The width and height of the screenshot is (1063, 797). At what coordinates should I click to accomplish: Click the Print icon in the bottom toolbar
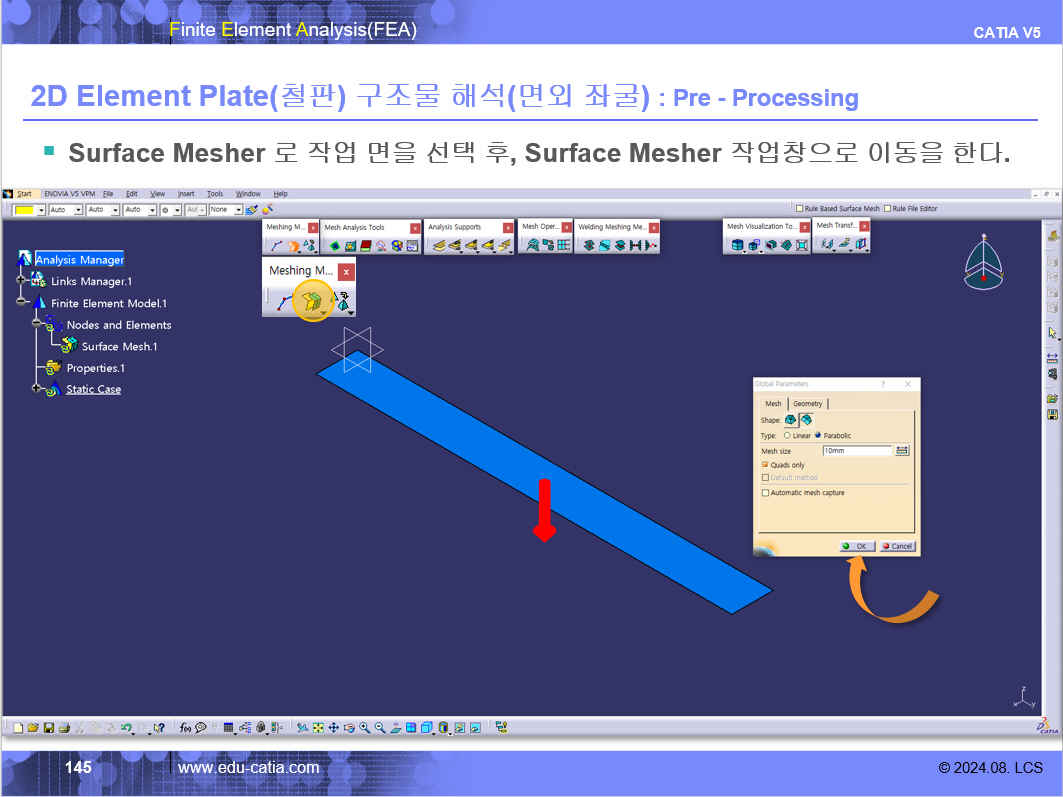pos(64,728)
